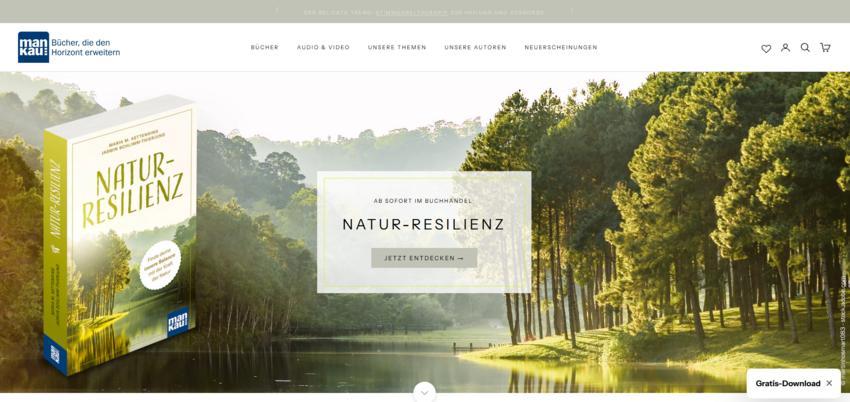This screenshot has height=402, width=850.
Task: Click the Gratis-Download label
Action: [x=788, y=383]
